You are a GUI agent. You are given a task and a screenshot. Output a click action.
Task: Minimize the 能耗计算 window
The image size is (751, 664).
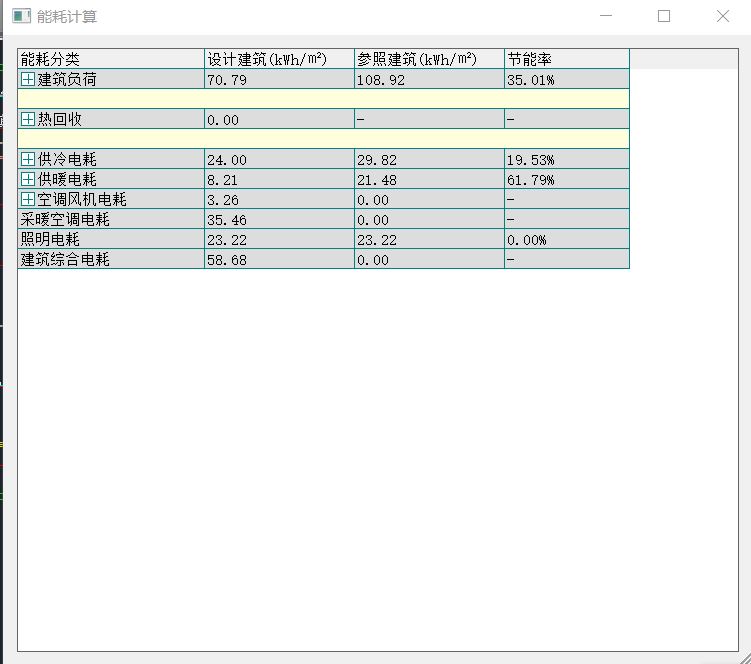[606, 16]
